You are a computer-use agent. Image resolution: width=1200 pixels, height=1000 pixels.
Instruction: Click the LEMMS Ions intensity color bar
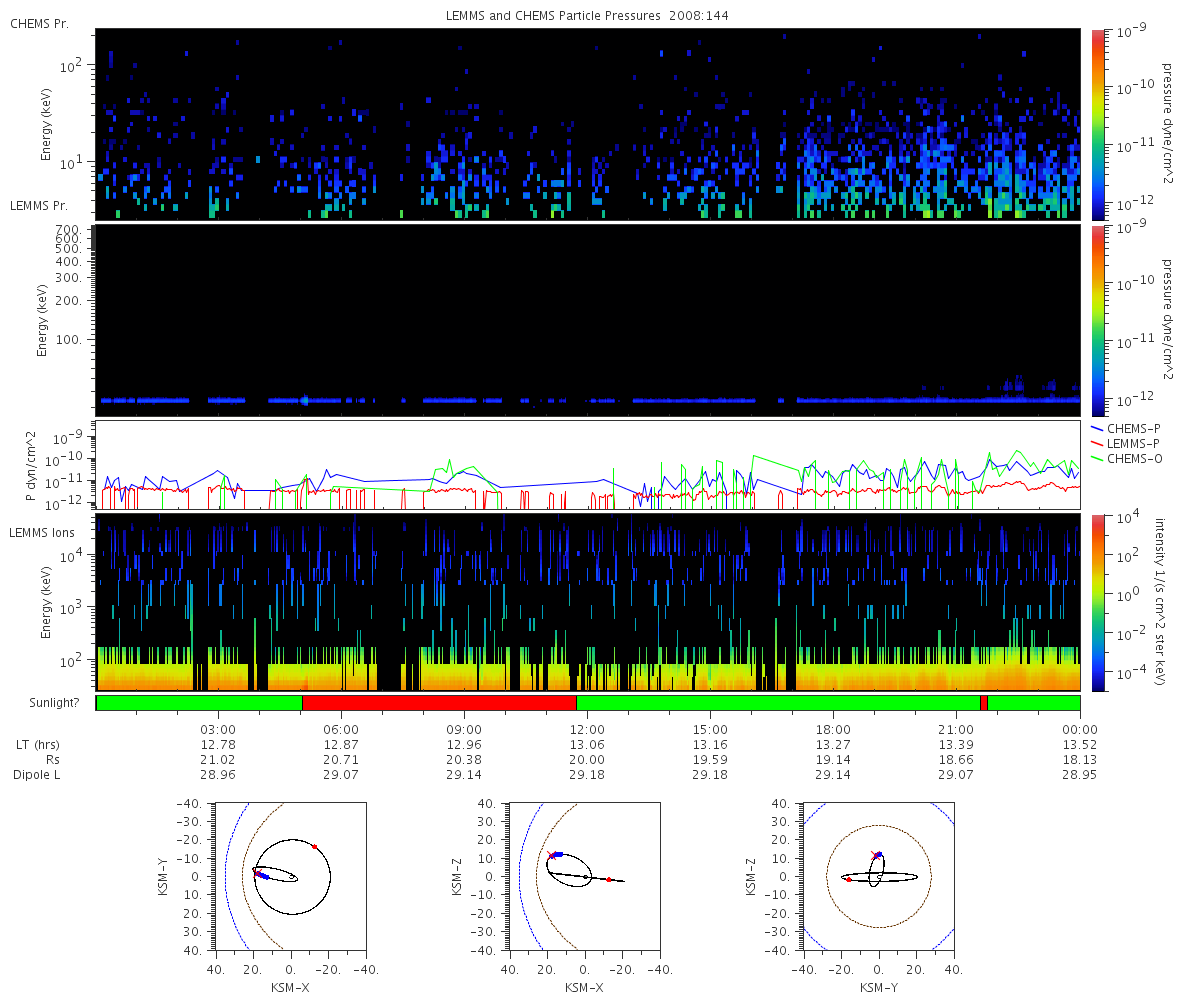[x=1098, y=602]
